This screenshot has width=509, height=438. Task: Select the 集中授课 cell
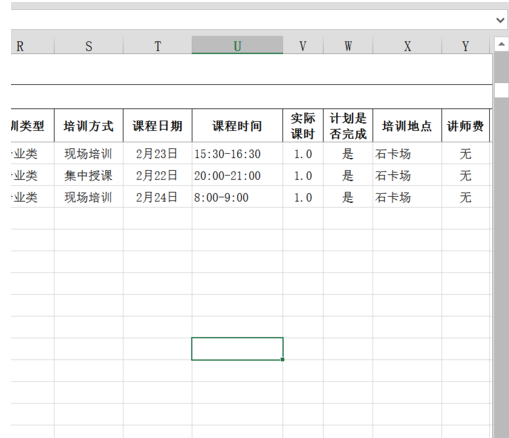89,175
